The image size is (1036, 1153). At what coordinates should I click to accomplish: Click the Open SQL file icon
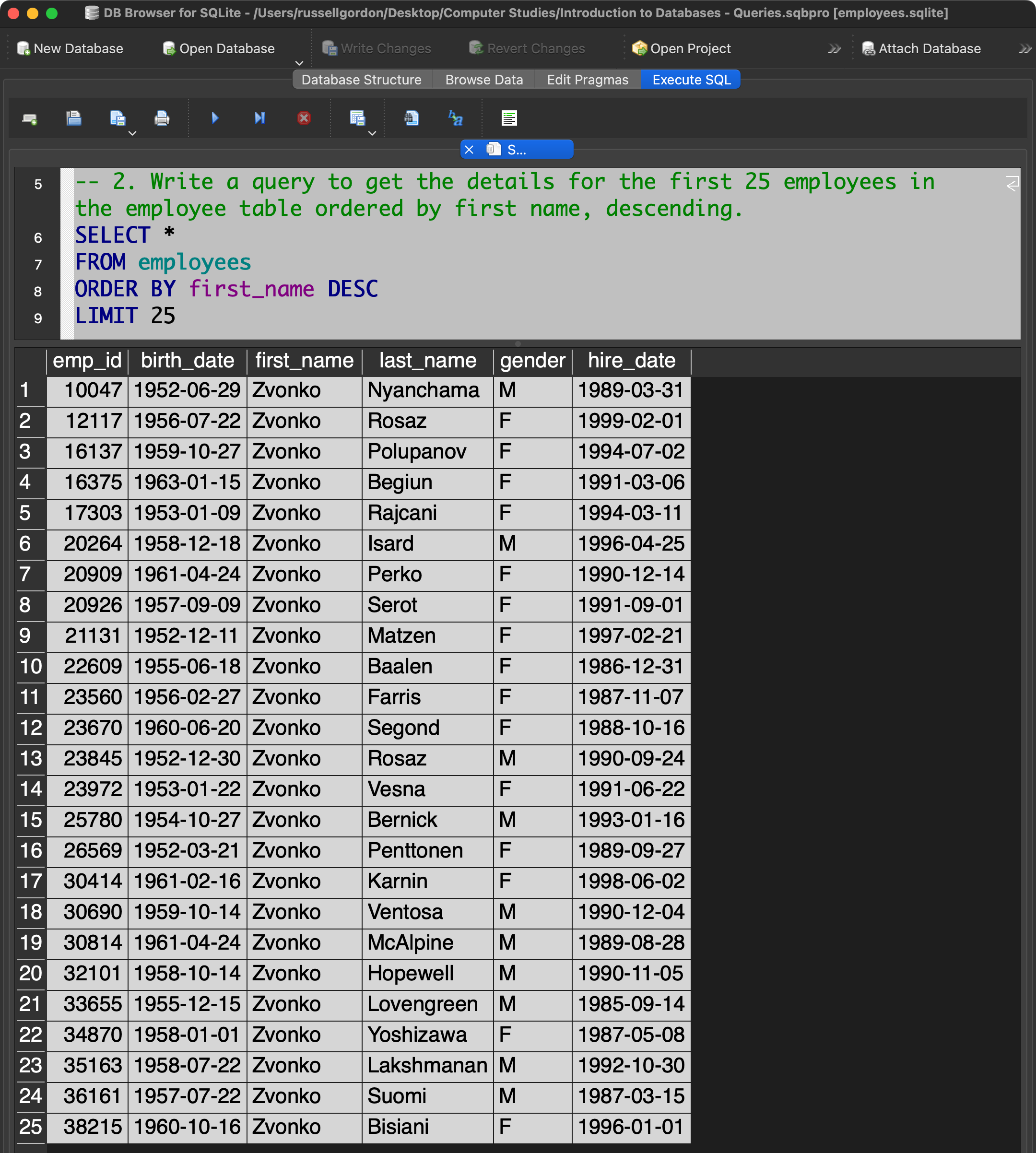point(73,118)
